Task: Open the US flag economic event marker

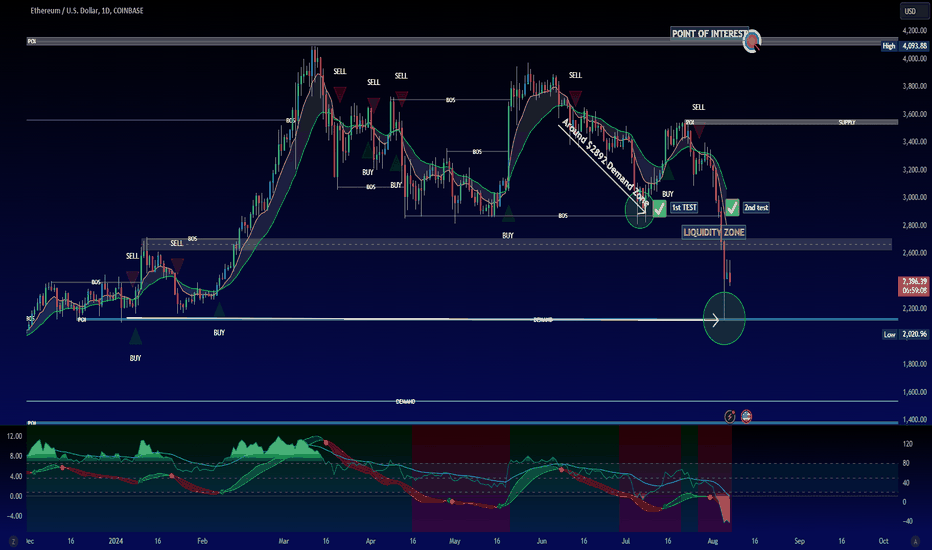Action: 747,416
